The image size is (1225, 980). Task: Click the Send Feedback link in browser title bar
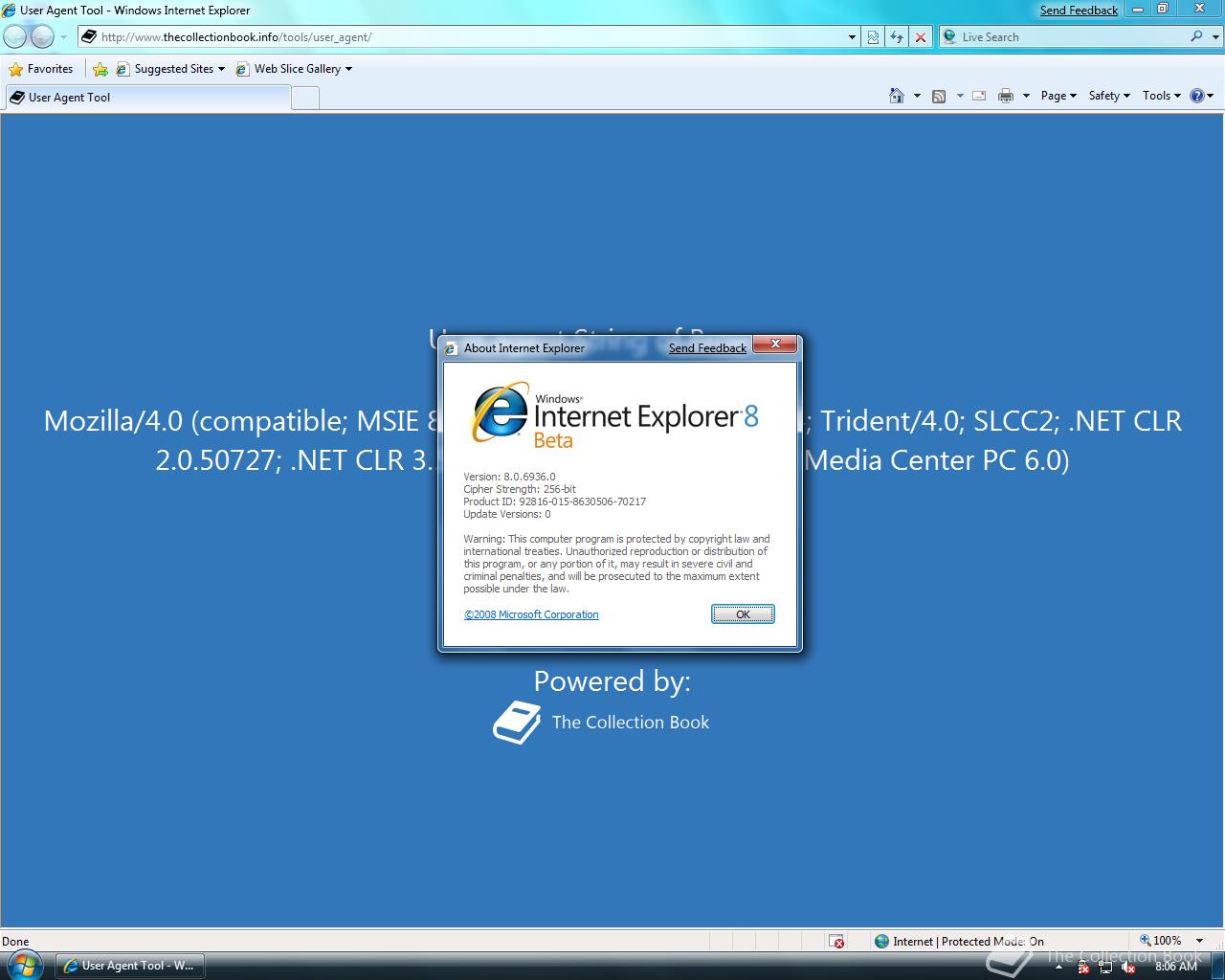tap(1079, 11)
